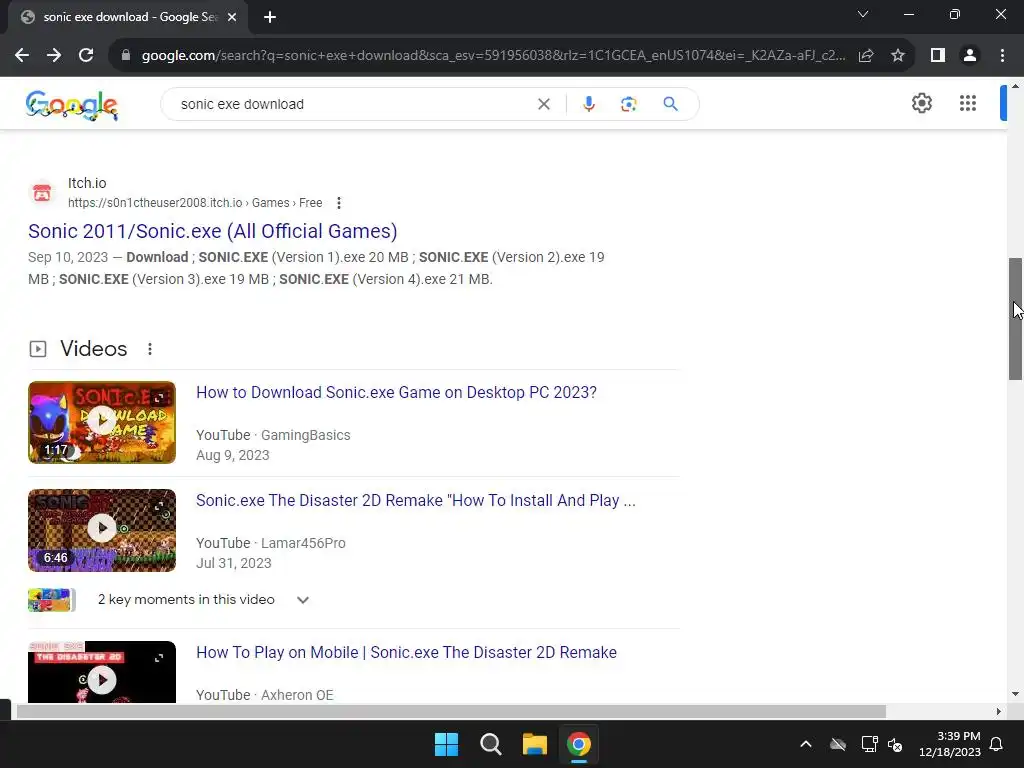This screenshot has height=768, width=1024.
Task: Open File Explorer from taskbar
Action: (535, 744)
